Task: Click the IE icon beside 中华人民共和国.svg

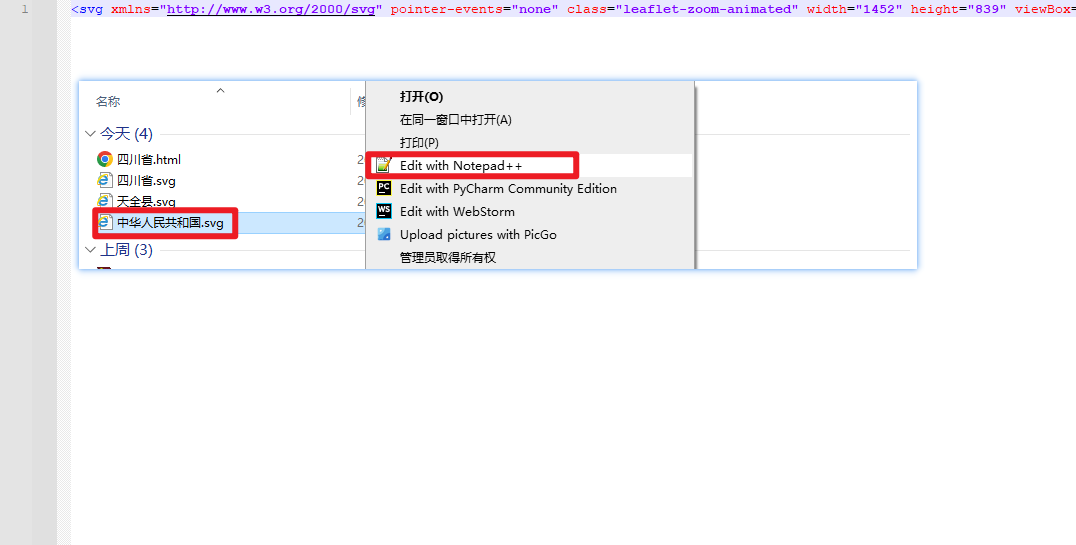Action: tap(105, 222)
